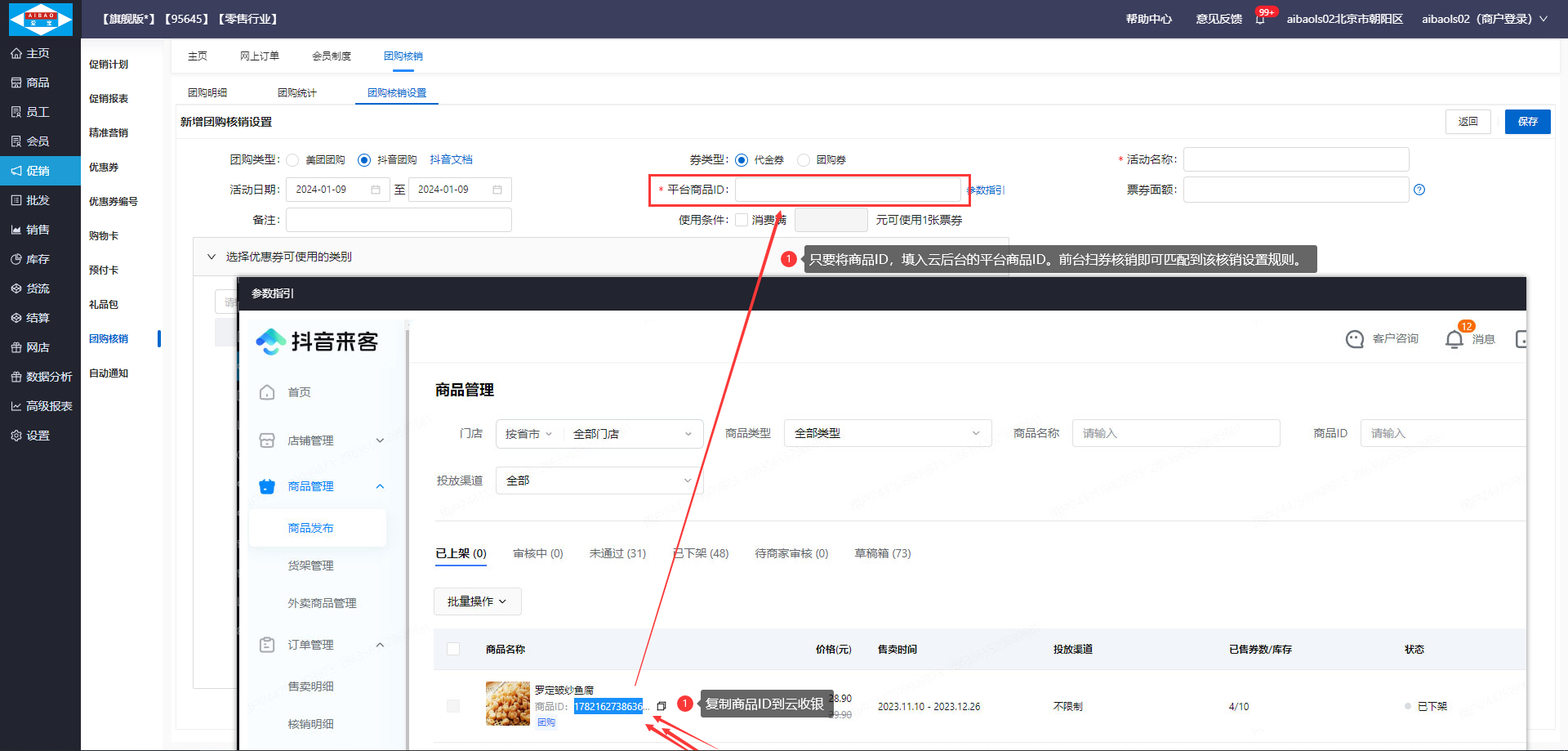This screenshot has height=751, width=1568.
Task: Click the 抖音来客 logo
Action: [317, 341]
